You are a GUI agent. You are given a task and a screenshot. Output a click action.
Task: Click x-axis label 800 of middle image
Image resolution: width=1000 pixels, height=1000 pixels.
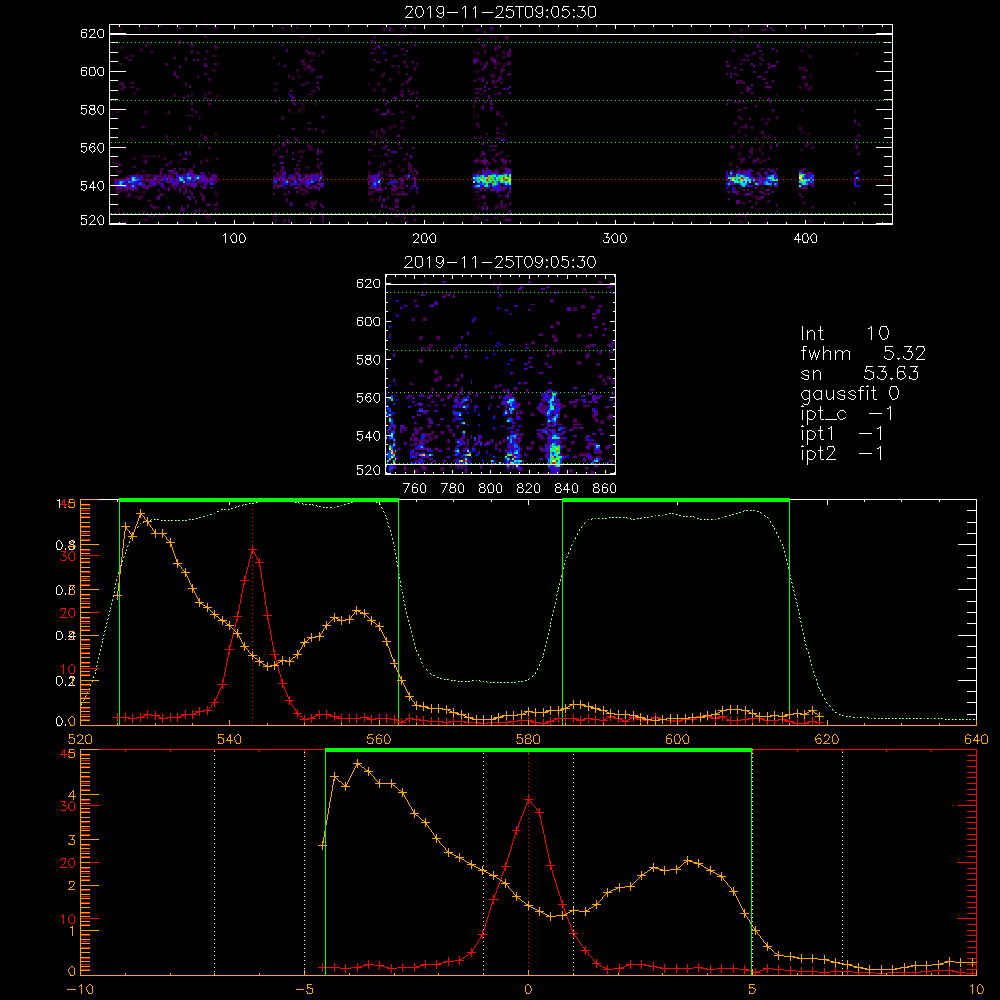click(490, 489)
